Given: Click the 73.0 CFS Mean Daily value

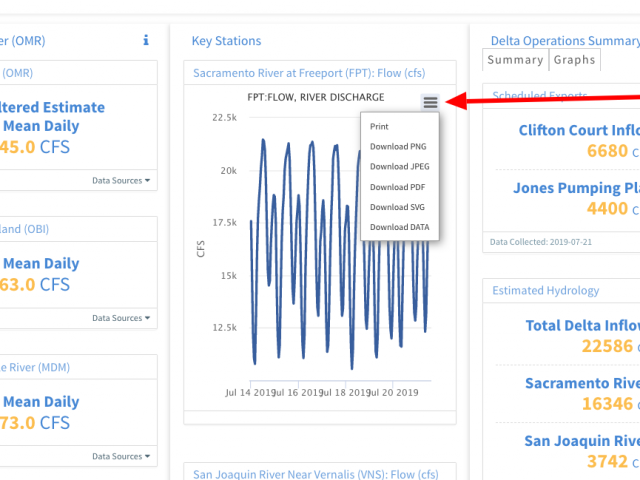Looking at the screenshot, I should pyautogui.click(x=35, y=423).
